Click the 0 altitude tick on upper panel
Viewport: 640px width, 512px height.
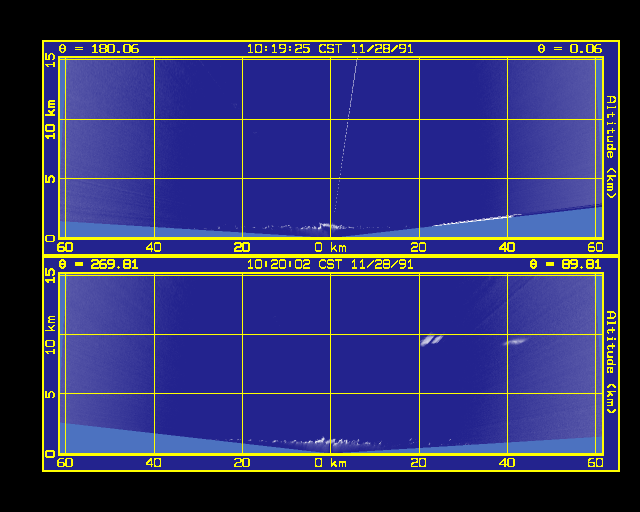50,238
